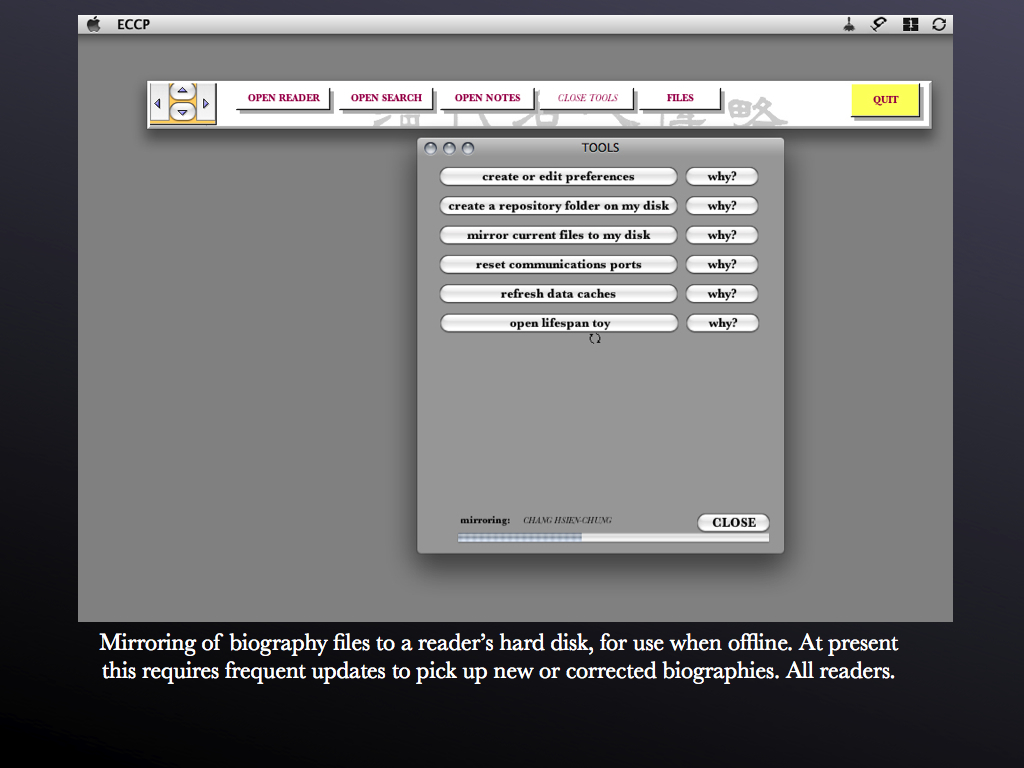This screenshot has height=768, width=1024.
Task: Open the ECCP application menu
Action: click(133, 25)
